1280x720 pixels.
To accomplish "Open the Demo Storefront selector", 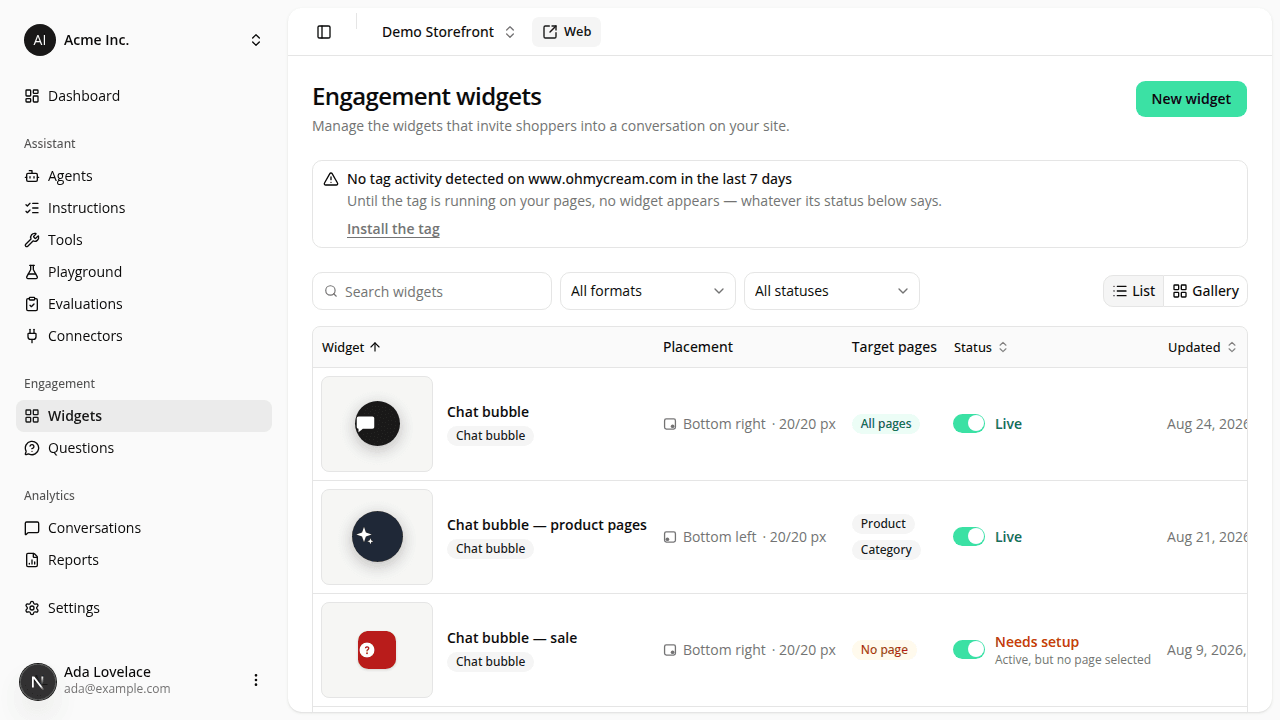I will coord(448,32).
